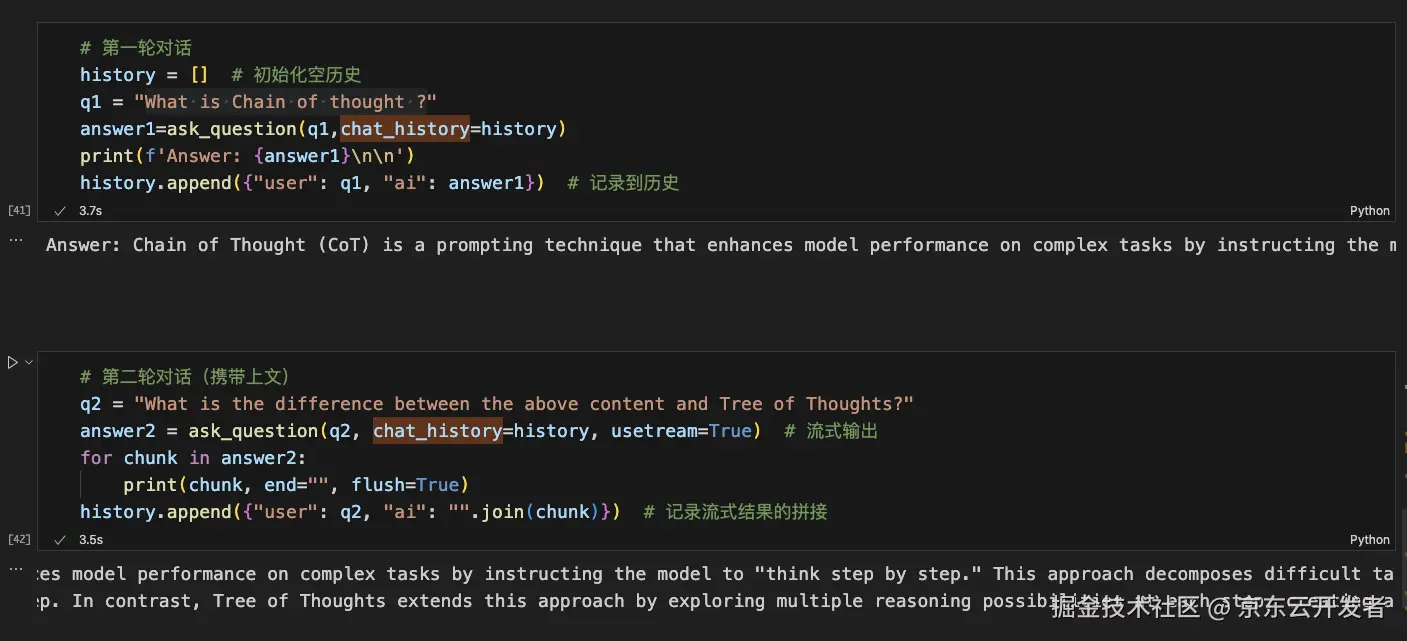Click the green success checkmark beside 3.5s
Viewport: 1407px width, 641px height.
coord(60,540)
